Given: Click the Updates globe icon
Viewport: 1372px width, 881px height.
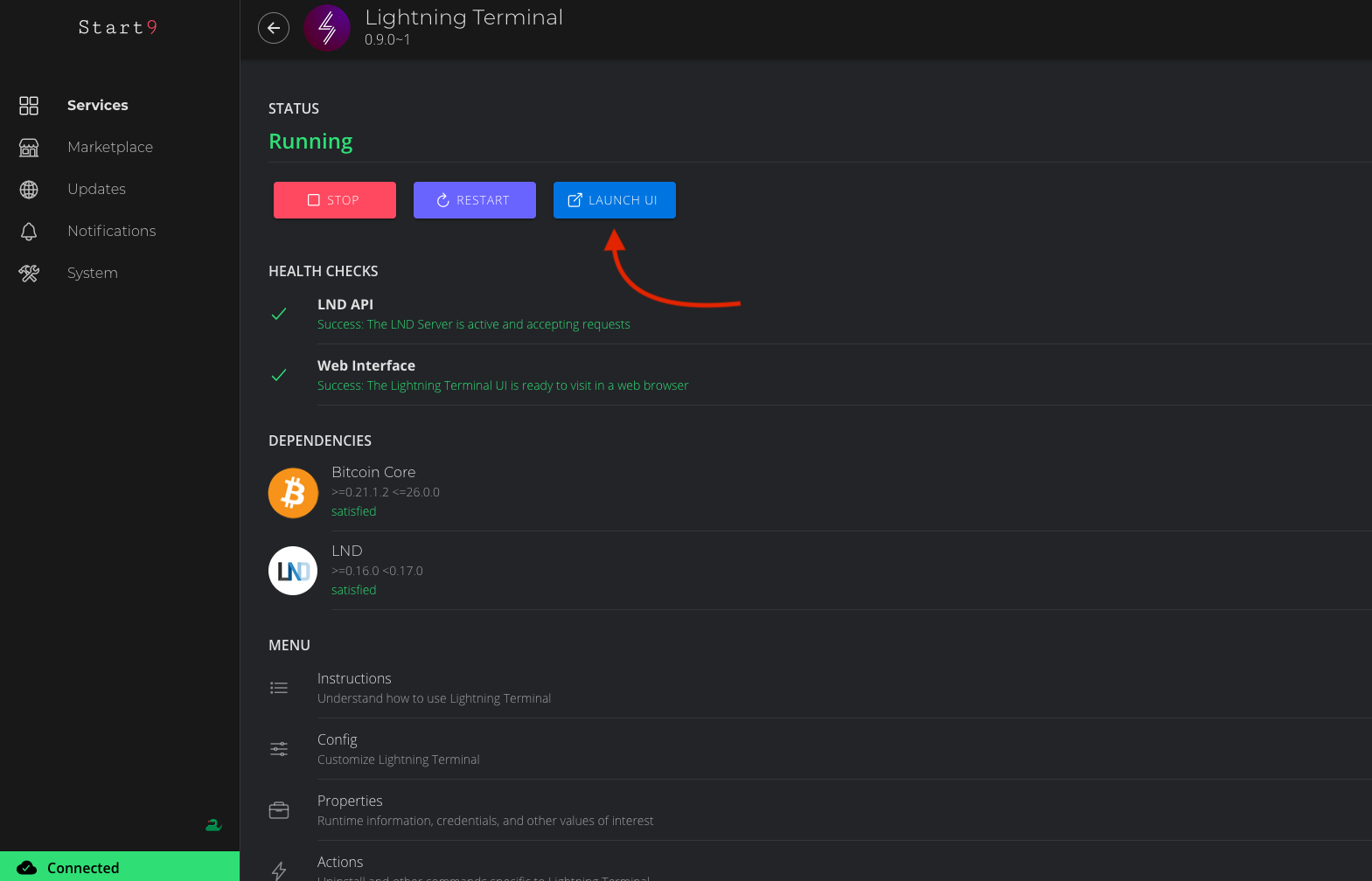Looking at the screenshot, I should (29, 190).
